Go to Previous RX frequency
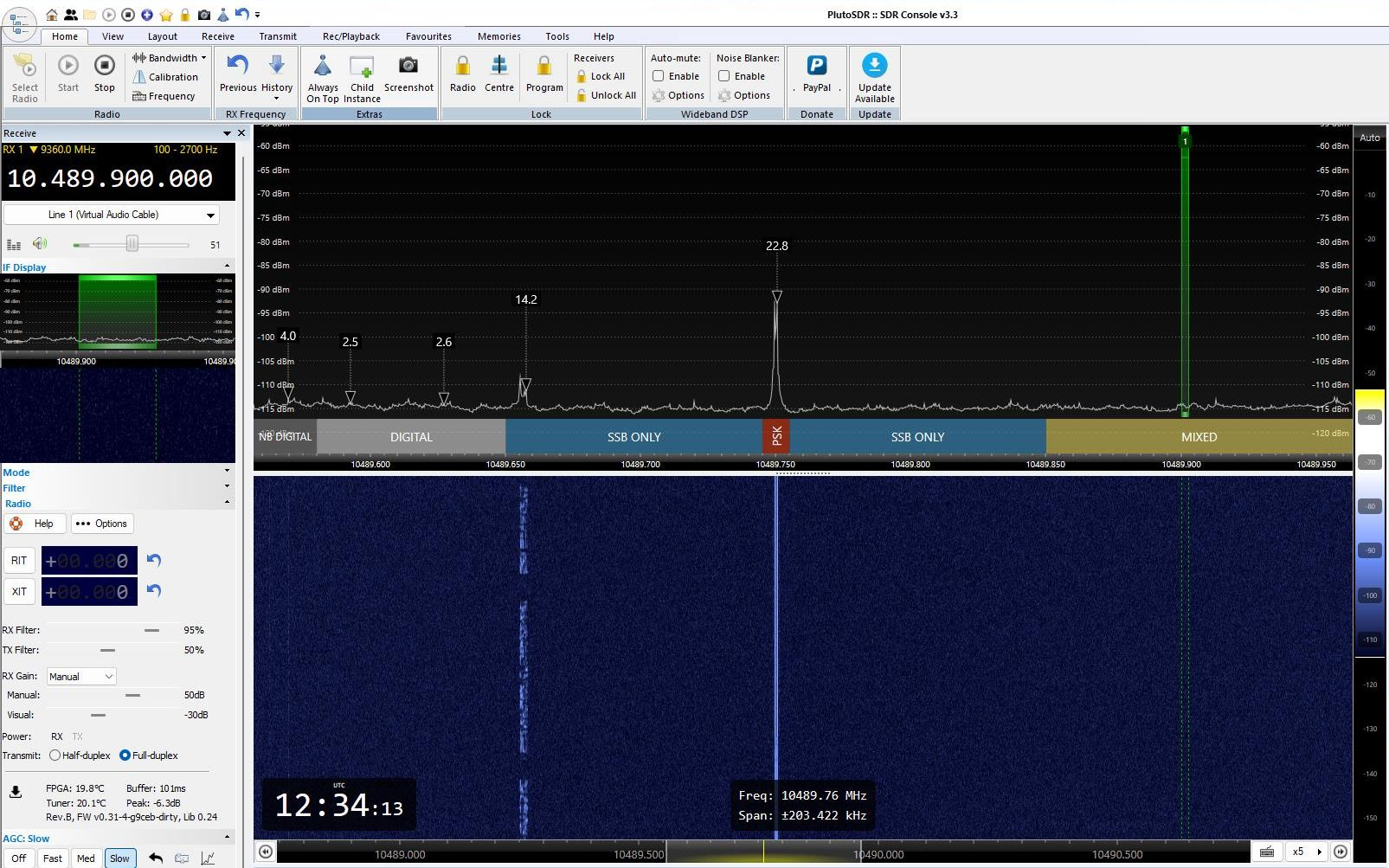1389x868 pixels. click(x=238, y=73)
